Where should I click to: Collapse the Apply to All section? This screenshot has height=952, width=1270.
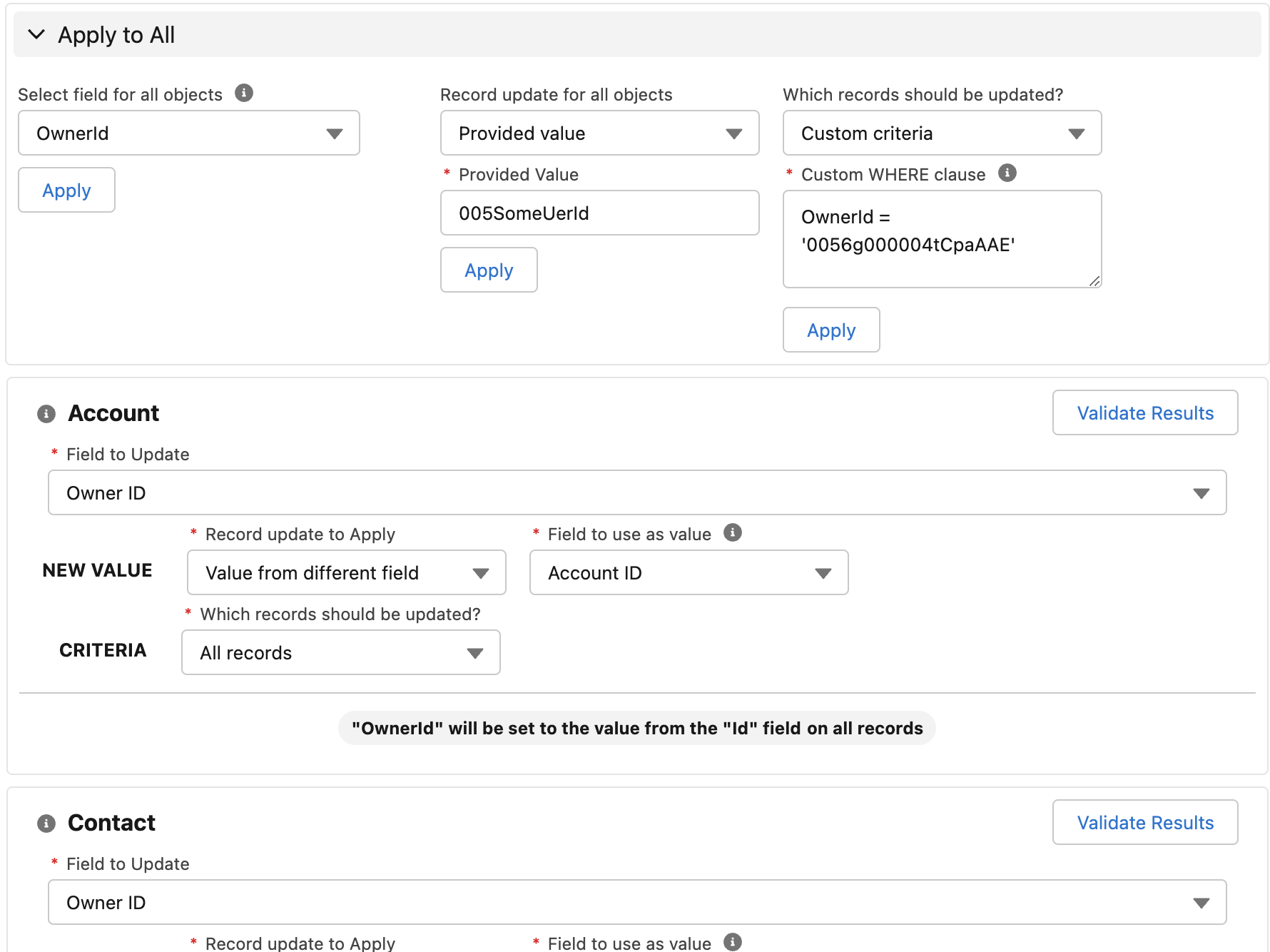tap(36, 34)
